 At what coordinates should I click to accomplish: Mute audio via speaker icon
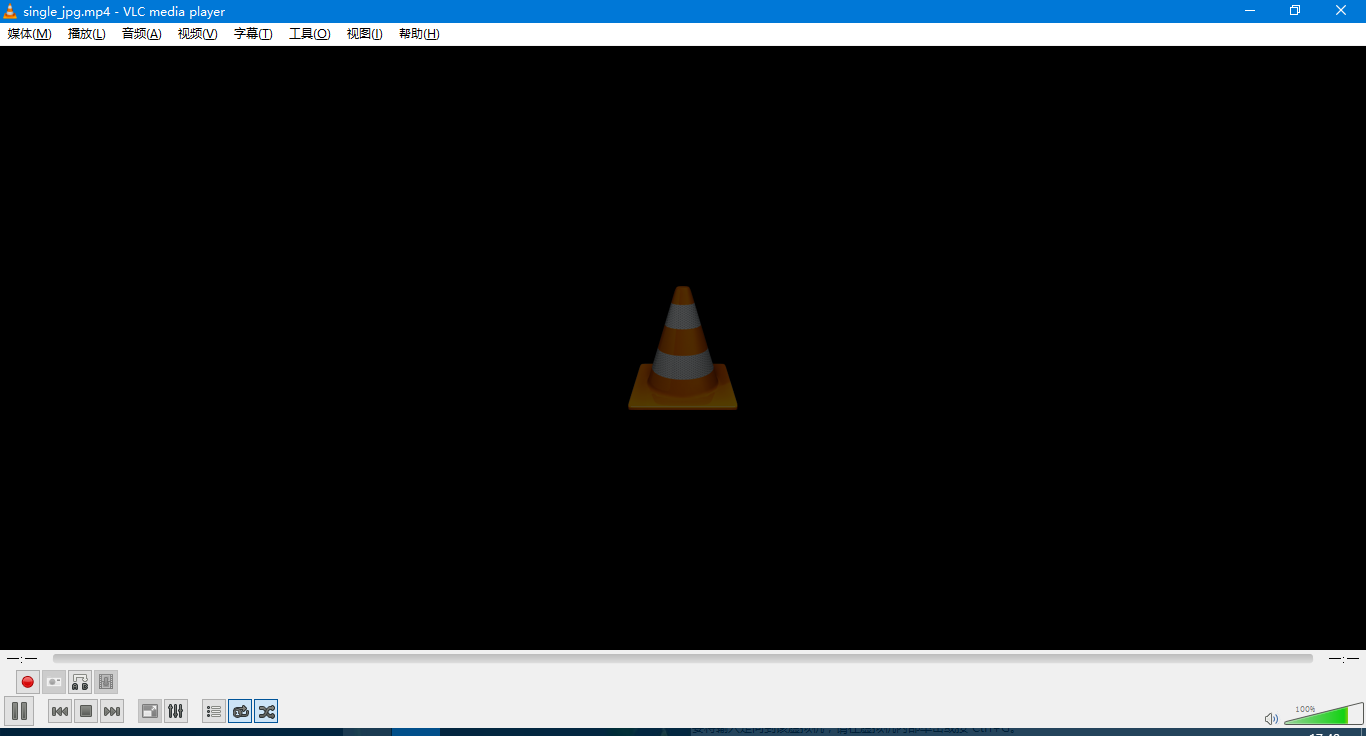click(x=1271, y=718)
